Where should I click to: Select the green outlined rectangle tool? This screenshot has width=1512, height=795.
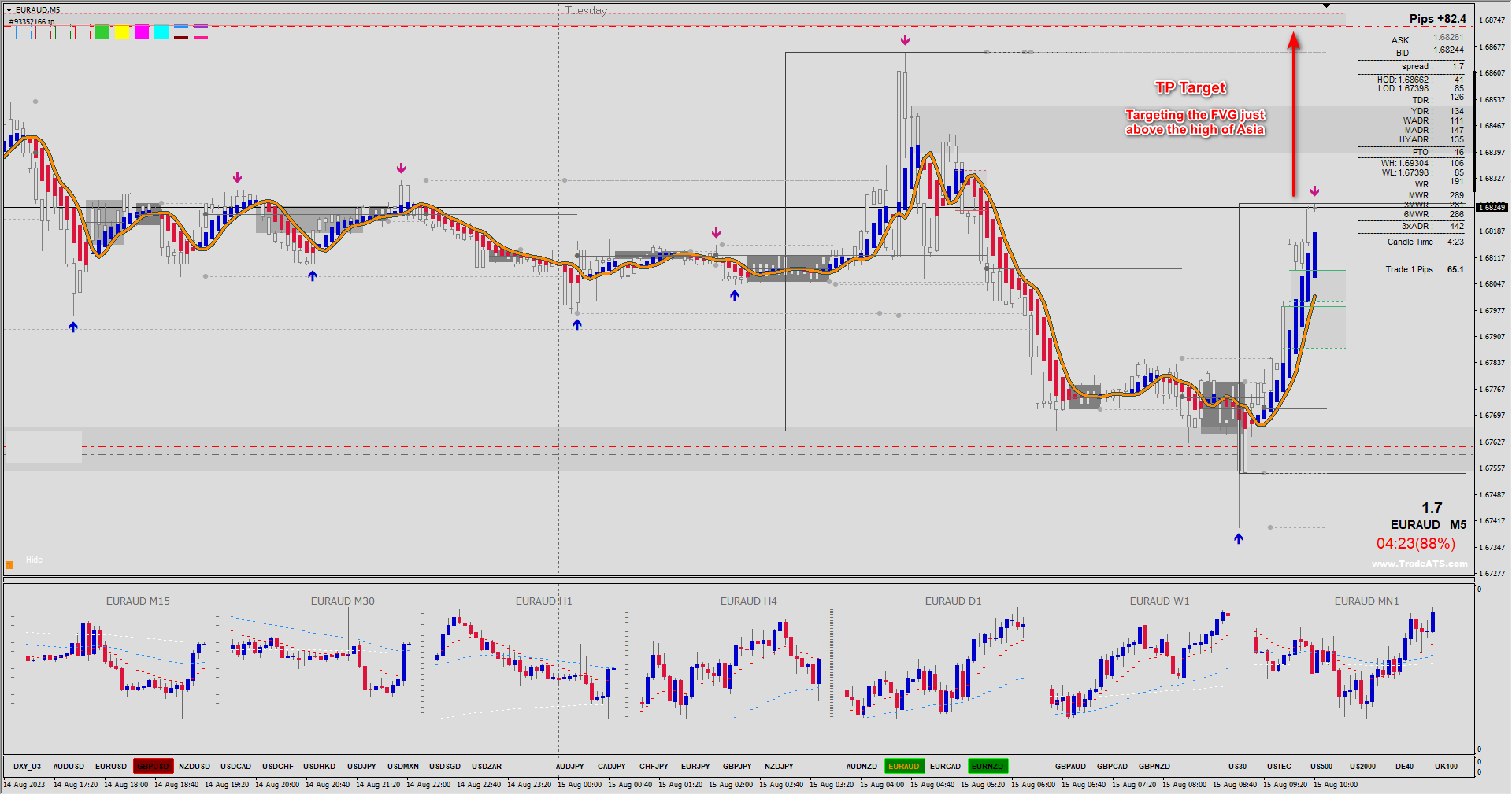63,31
